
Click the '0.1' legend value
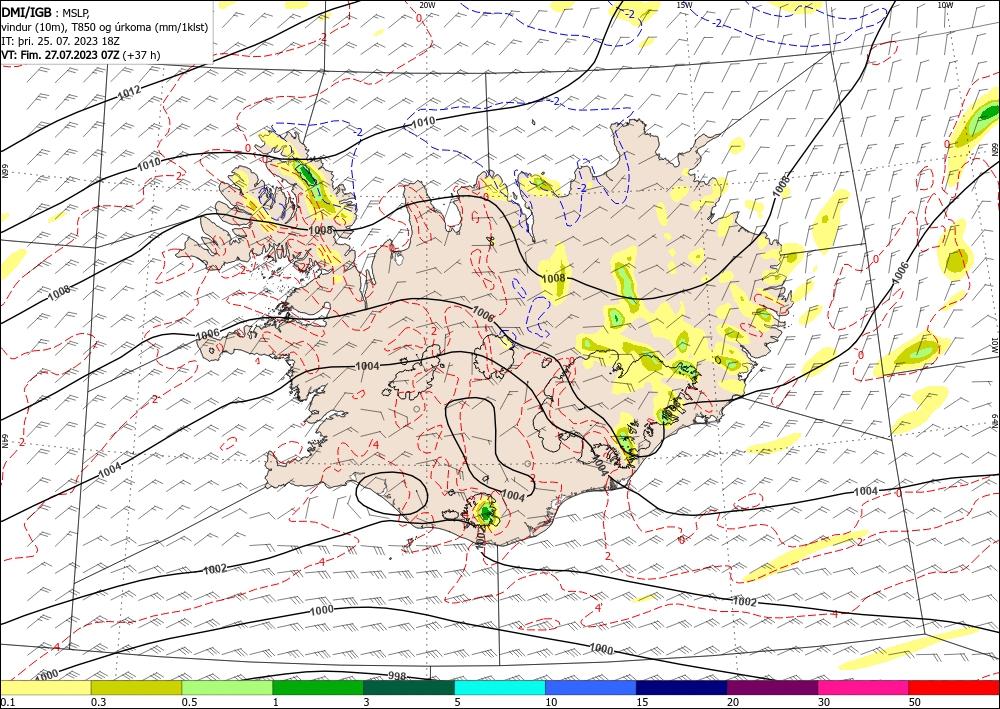pos(7,702)
